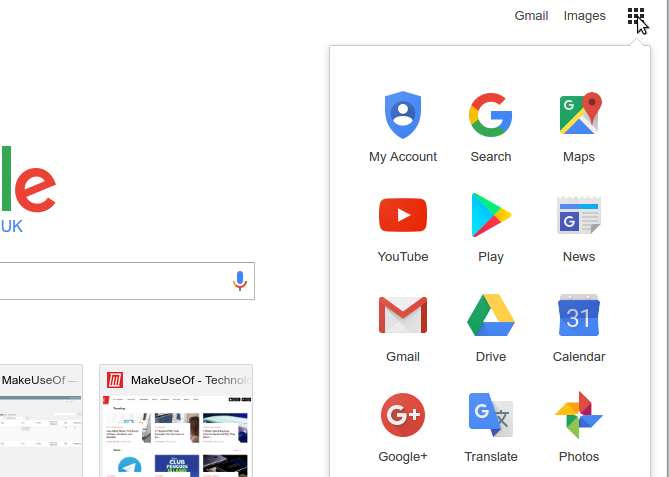
Task: Open Google Drive icon
Action: pyautogui.click(x=491, y=315)
